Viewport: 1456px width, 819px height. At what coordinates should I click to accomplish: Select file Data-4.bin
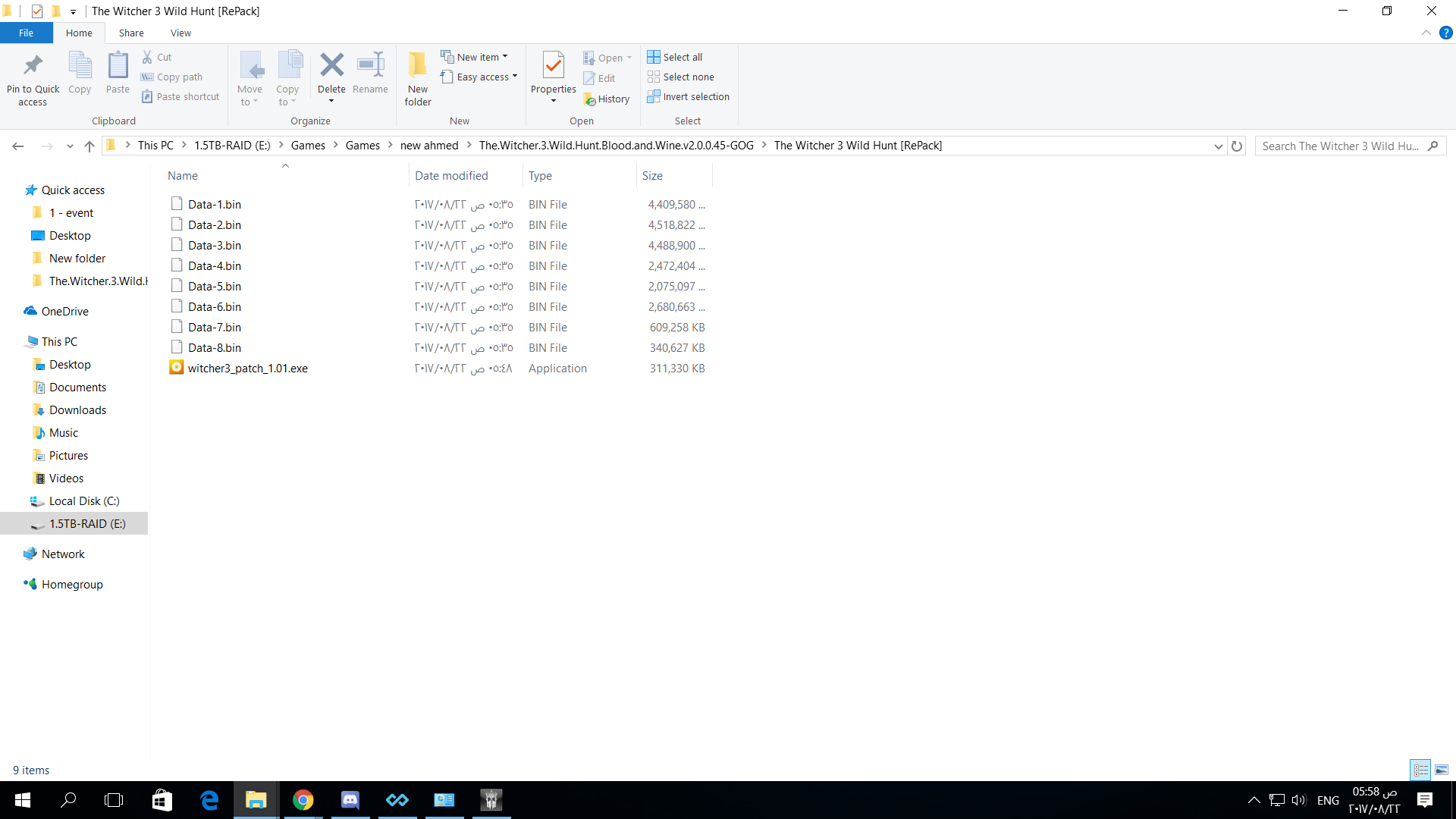click(x=215, y=265)
